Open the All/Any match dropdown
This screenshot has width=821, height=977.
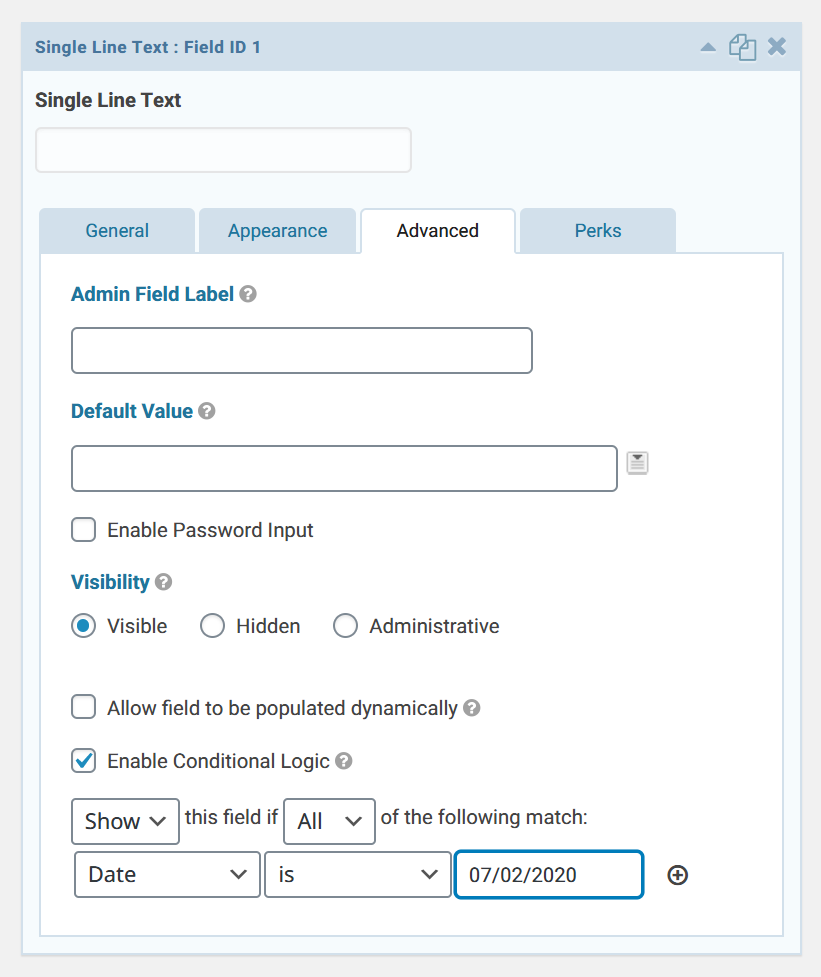(x=330, y=821)
